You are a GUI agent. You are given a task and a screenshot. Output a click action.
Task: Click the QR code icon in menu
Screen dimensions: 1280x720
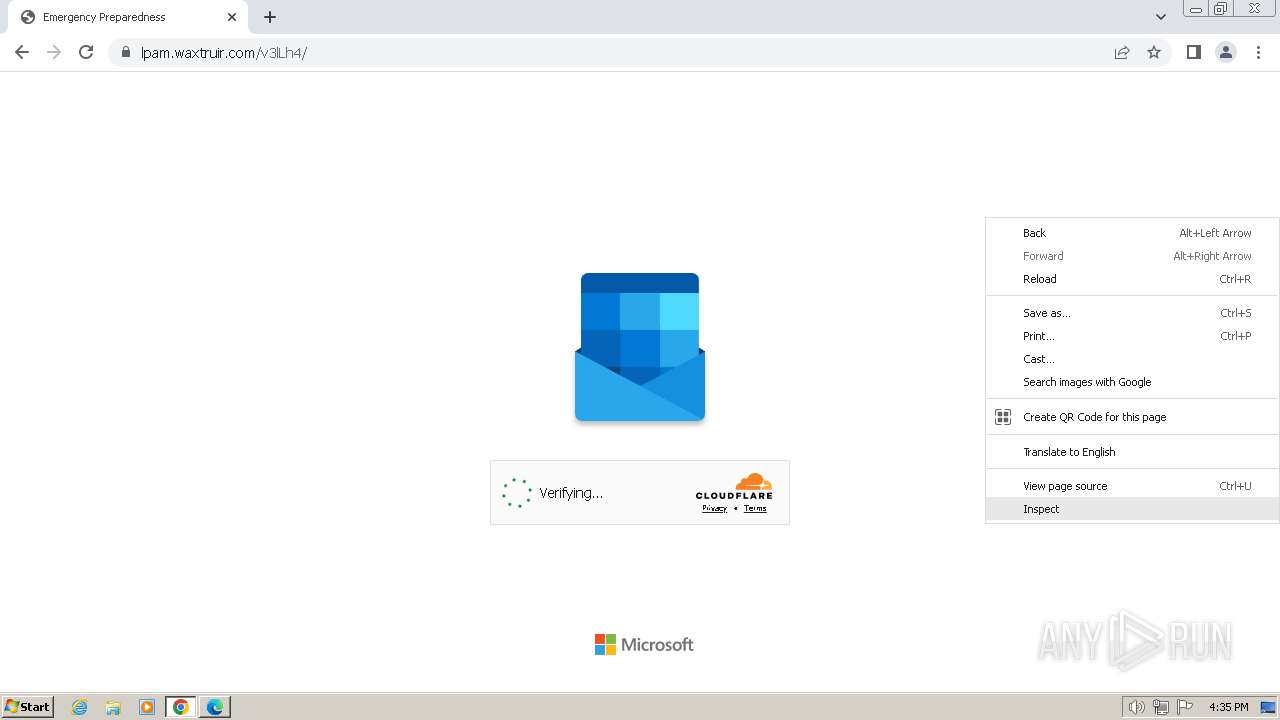1003,417
